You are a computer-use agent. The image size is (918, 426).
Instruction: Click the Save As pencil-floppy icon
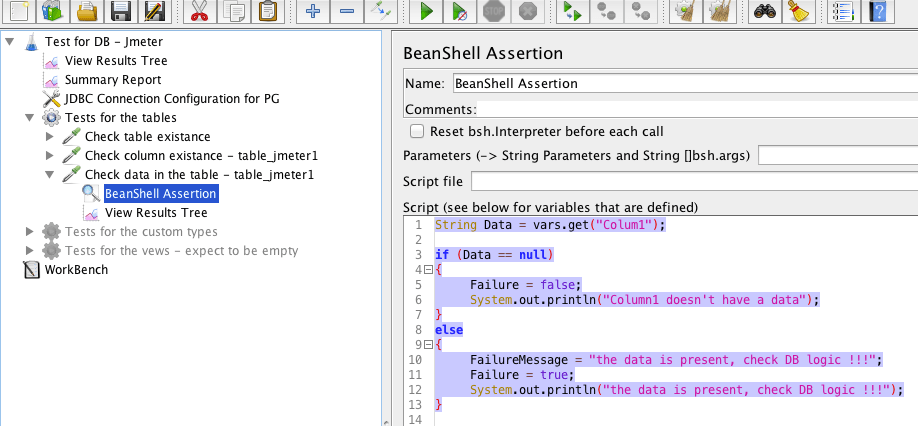[x=155, y=11]
